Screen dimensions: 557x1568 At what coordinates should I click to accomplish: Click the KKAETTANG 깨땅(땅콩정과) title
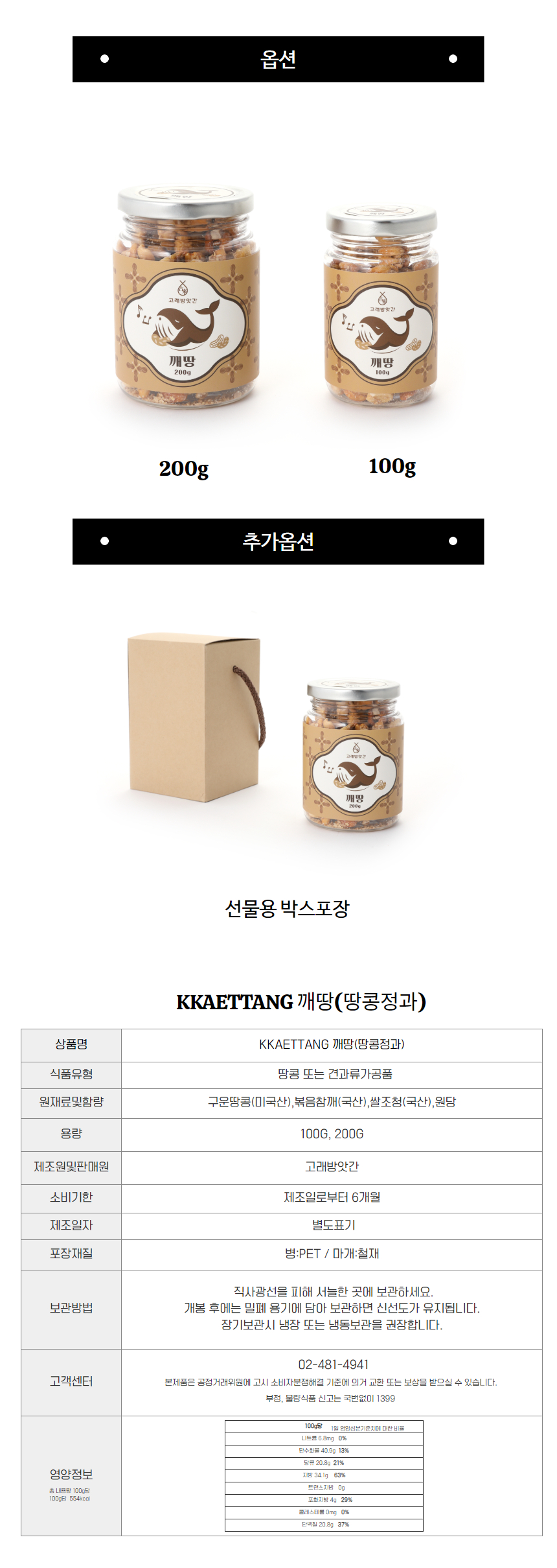(301, 1001)
